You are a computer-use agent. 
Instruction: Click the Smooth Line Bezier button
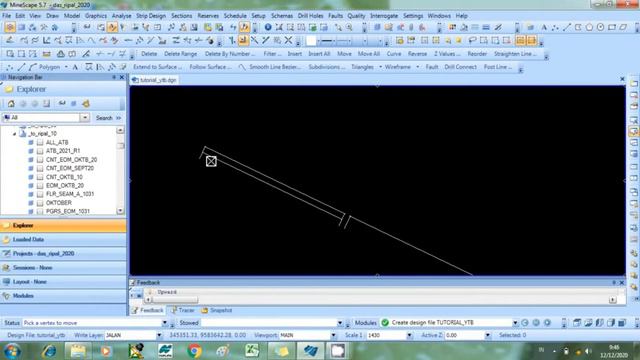270,67
